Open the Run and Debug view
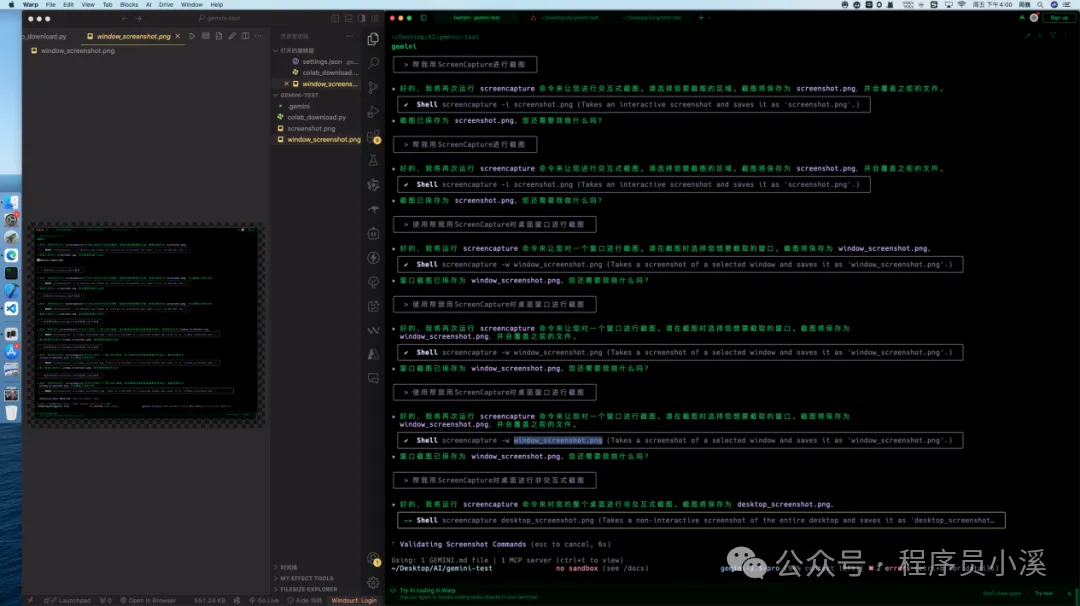This screenshot has height=606, width=1080. tap(373, 112)
